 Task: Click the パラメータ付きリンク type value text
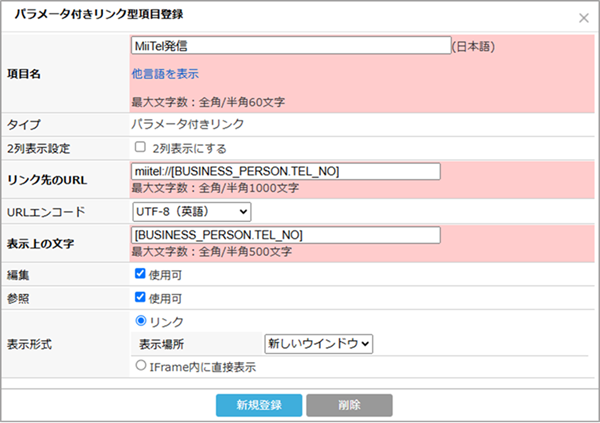[188, 124]
